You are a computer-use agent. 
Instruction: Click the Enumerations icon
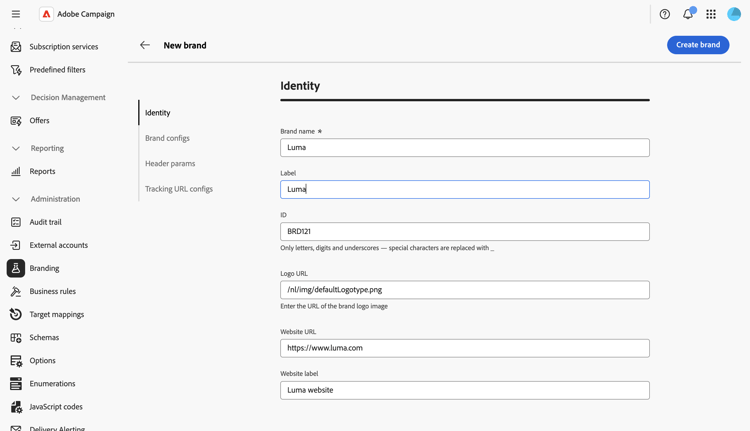[16, 384]
